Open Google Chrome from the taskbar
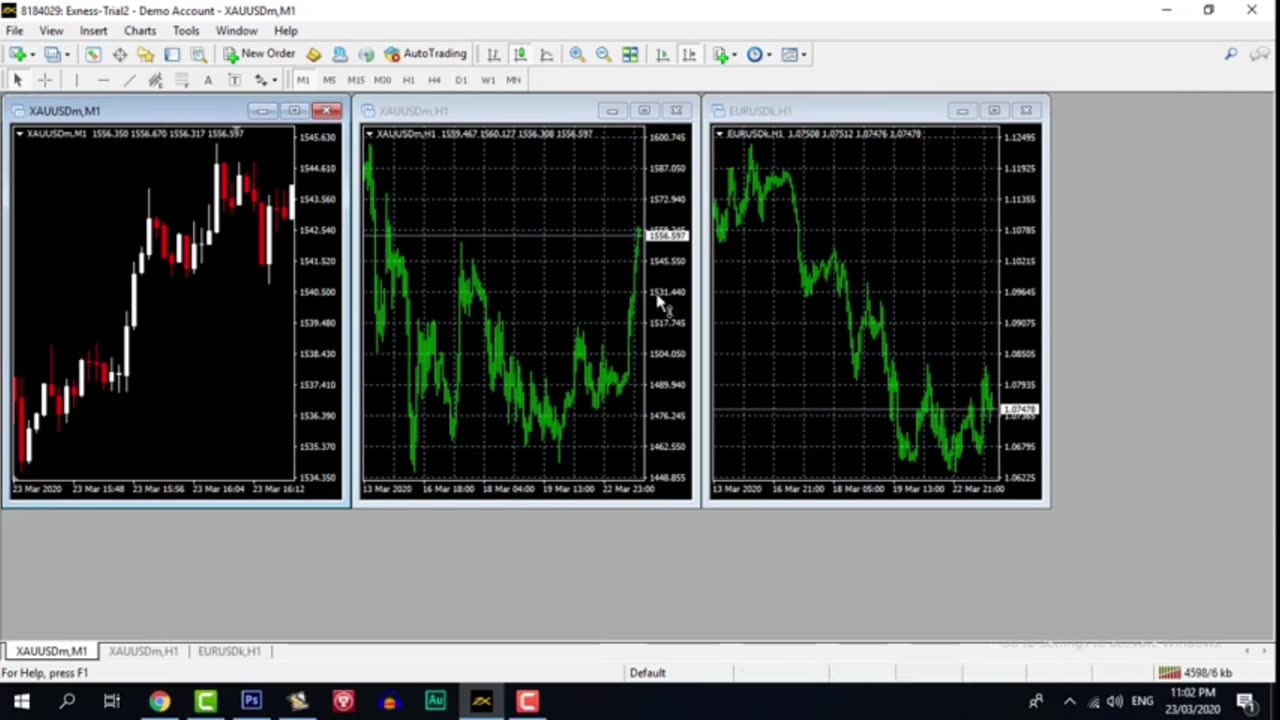 (159, 701)
